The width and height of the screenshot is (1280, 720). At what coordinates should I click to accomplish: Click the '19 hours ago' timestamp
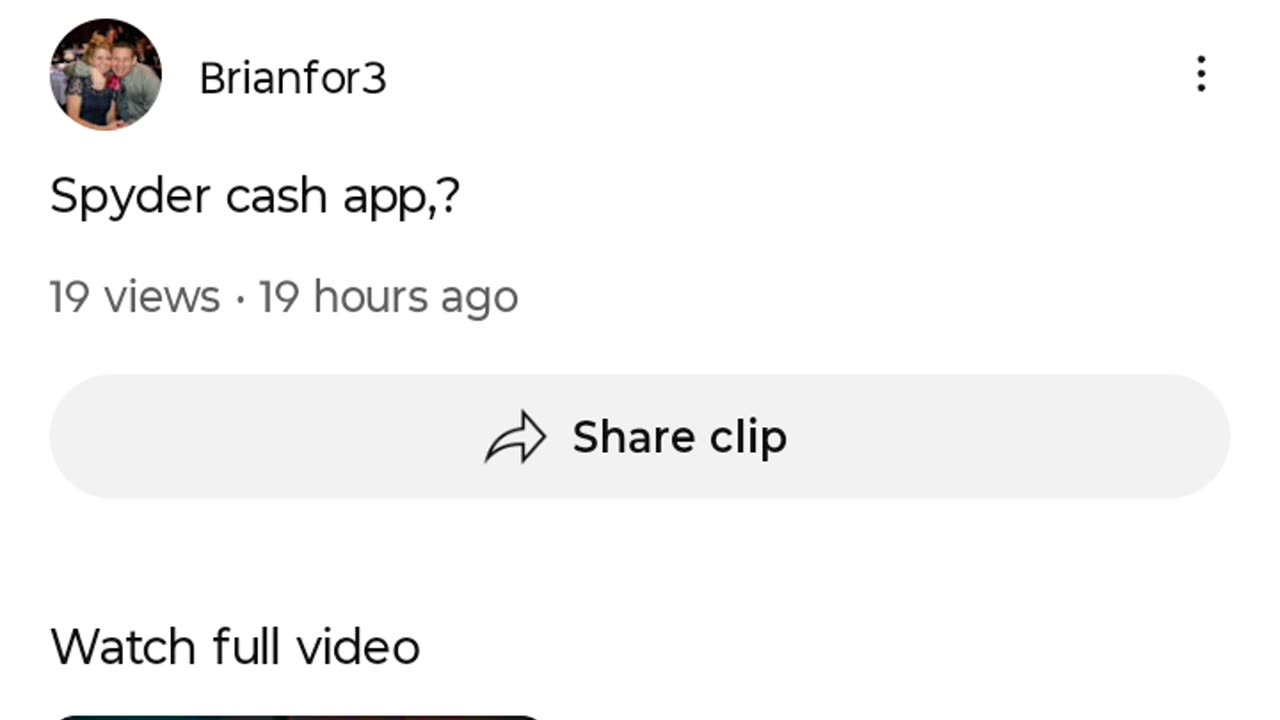pyautogui.click(x=388, y=297)
